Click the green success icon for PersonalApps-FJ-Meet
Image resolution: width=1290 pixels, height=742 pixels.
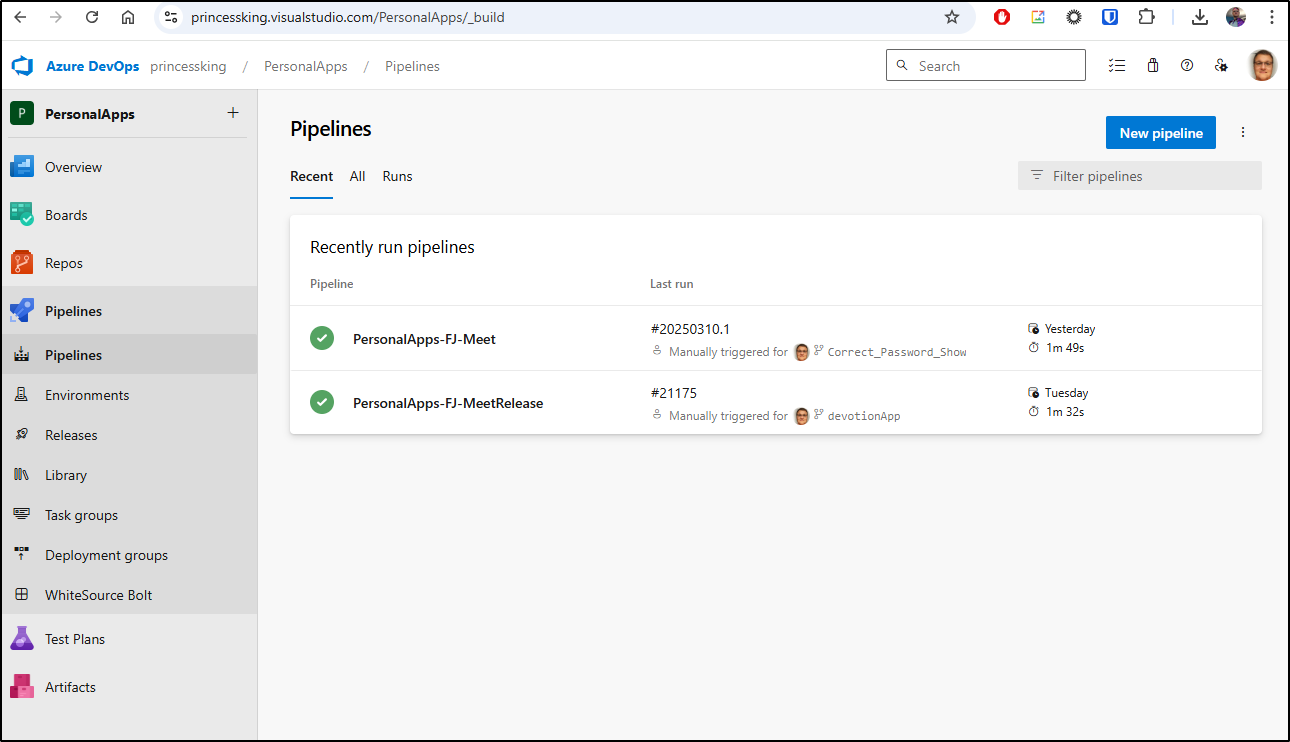pyautogui.click(x=322, y=339)
